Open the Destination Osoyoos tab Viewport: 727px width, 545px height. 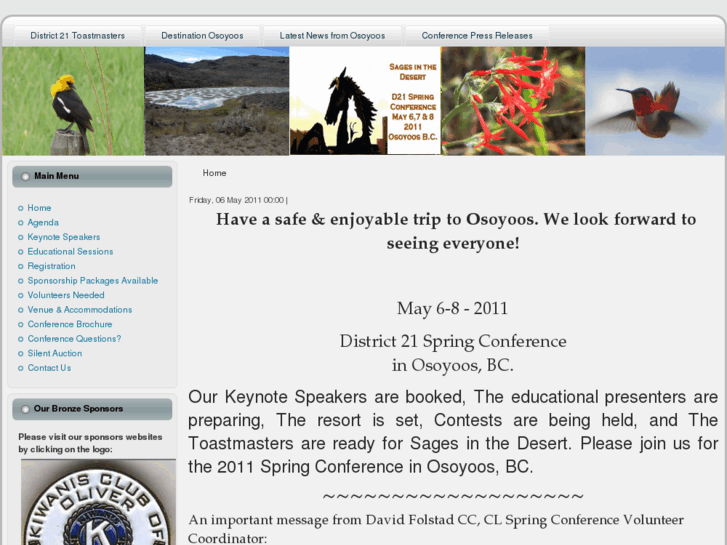pos(202,36)
